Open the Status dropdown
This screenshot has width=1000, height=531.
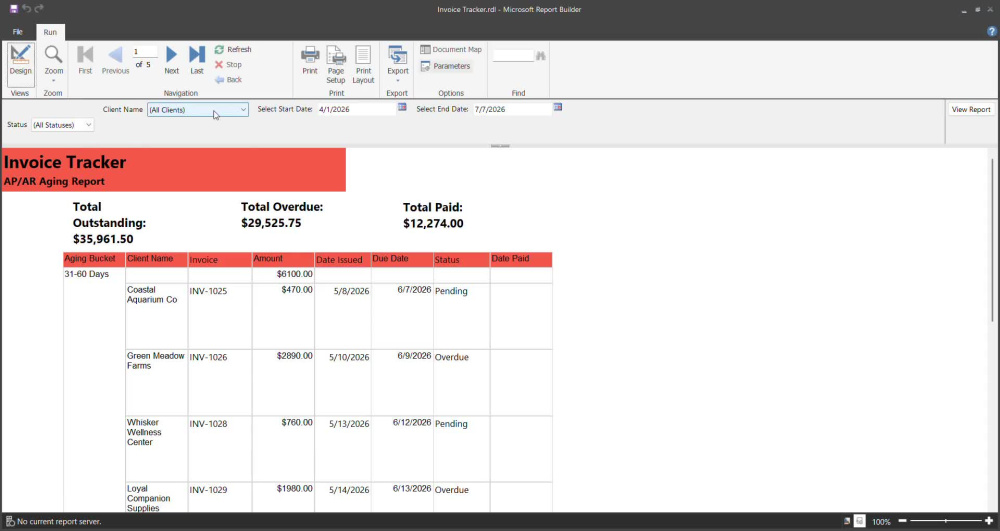62,125
